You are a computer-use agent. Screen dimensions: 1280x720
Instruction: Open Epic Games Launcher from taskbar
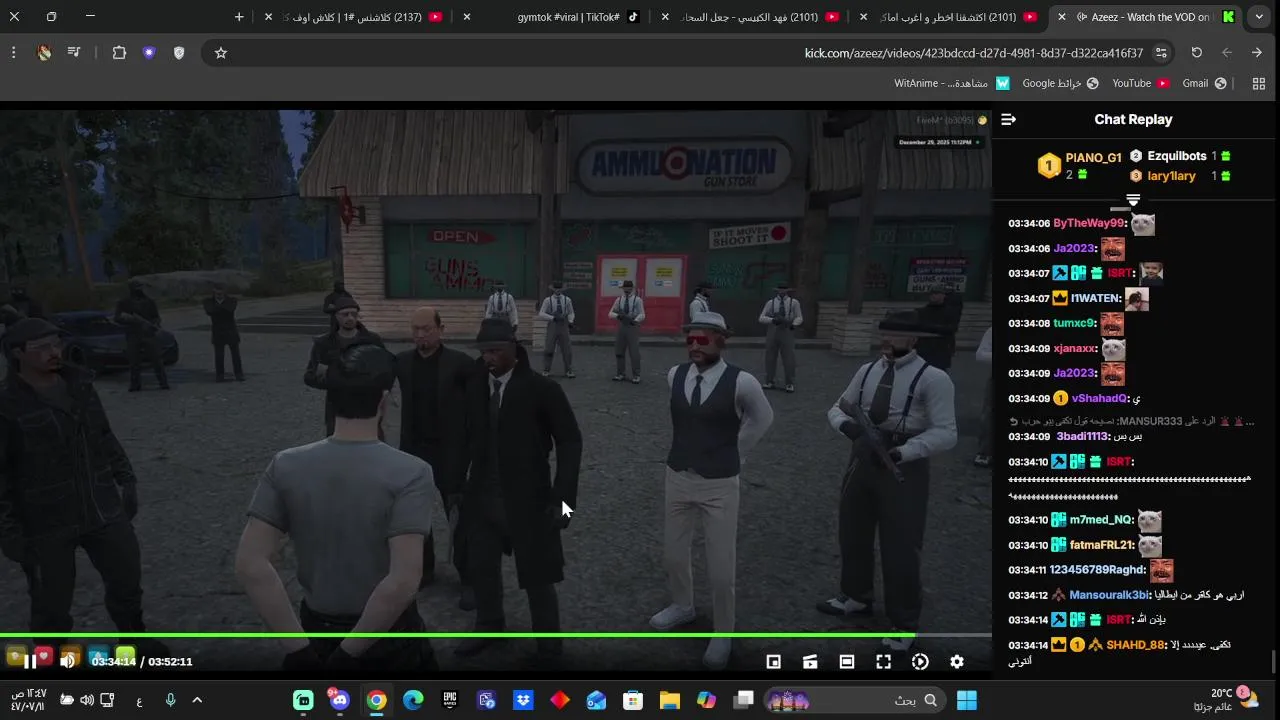pyautogui.click(x=450, y=700)
